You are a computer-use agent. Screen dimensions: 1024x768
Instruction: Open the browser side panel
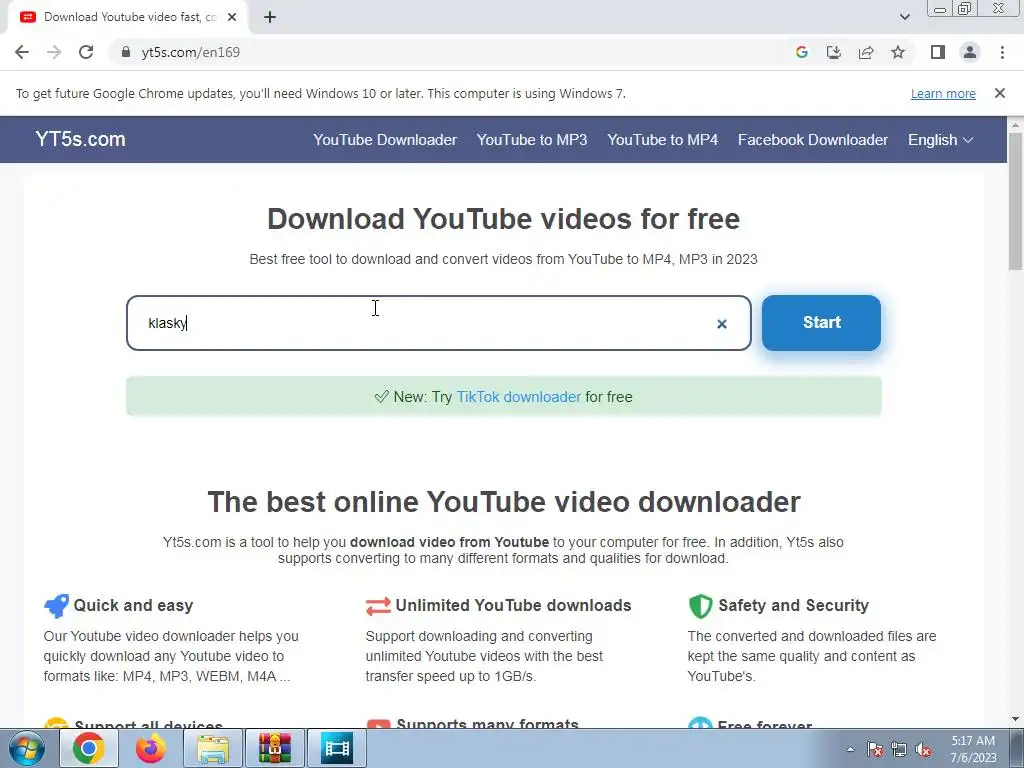coord(938,52)
